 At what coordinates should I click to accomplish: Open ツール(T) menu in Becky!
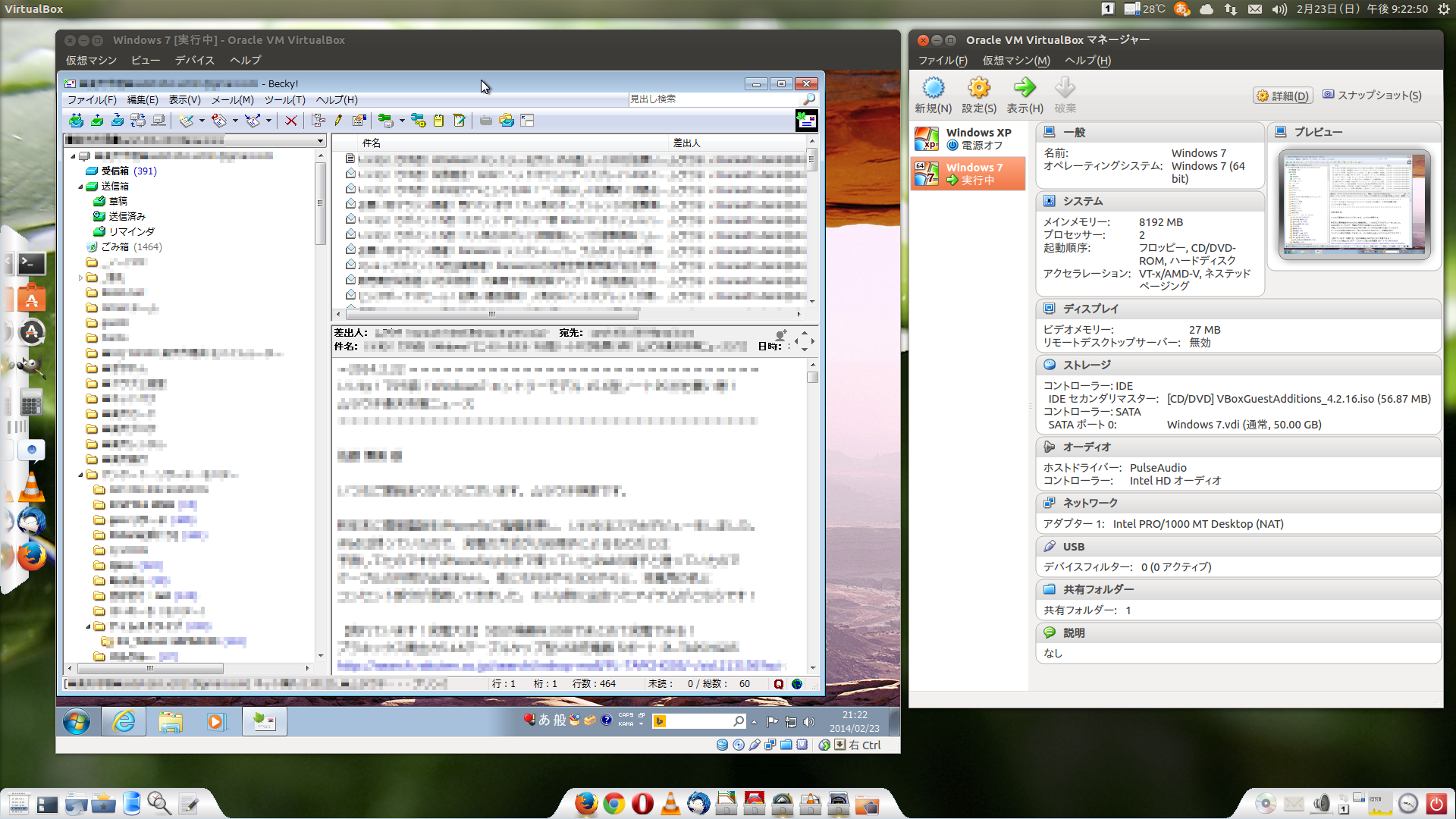click(284, 100)
